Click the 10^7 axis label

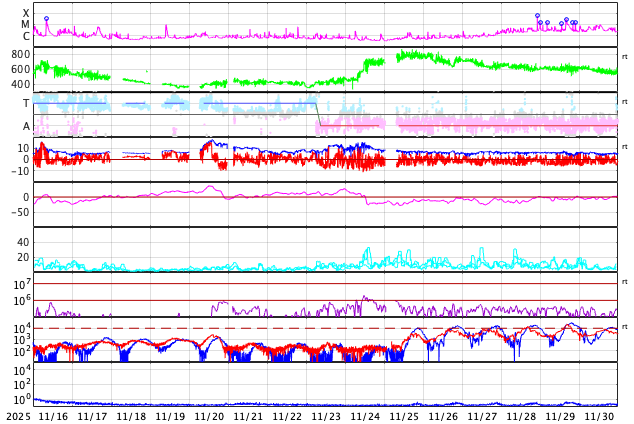[23, 285]
